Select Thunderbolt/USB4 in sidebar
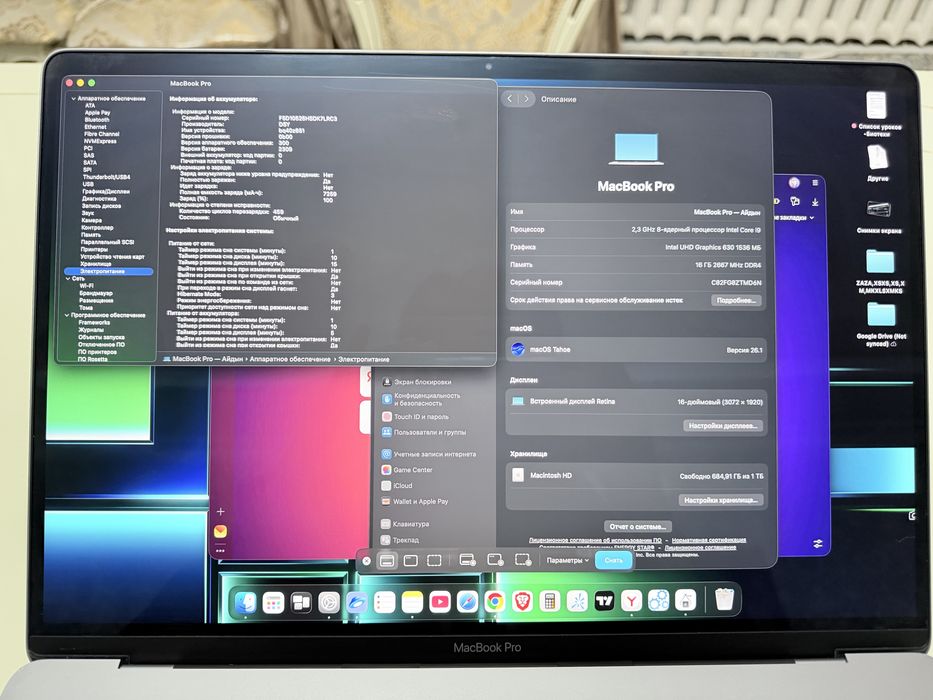The width and height of the screenshot is (933, 700). [x=106, y=177]
